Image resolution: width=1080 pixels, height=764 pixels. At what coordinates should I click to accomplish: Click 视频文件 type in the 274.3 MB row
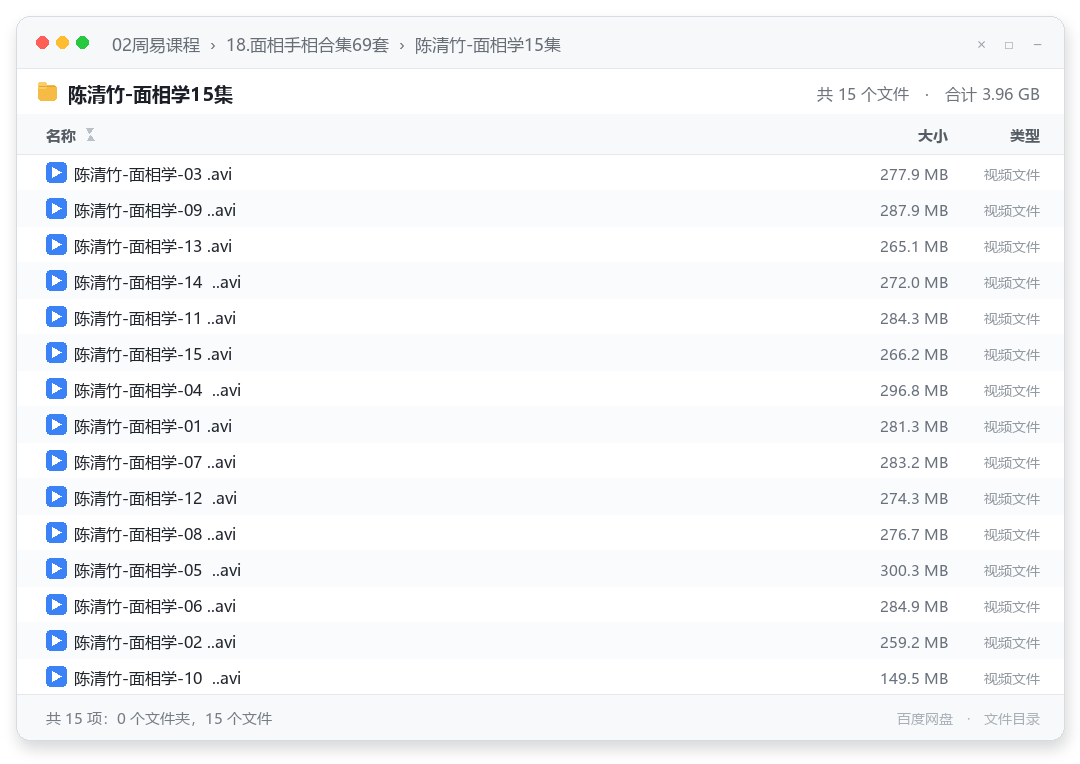tap(1012, 499)
